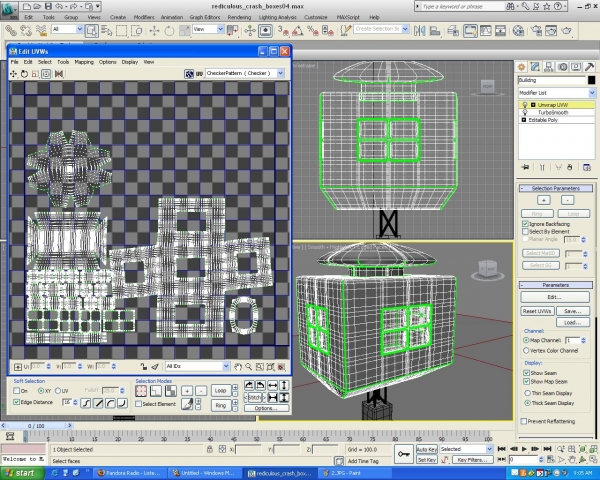Image resolution: width=600 pixels, height=480 pixels.
Task: Click Pan tool in Edit UVWs bottom bar
Action: [238, 367]
